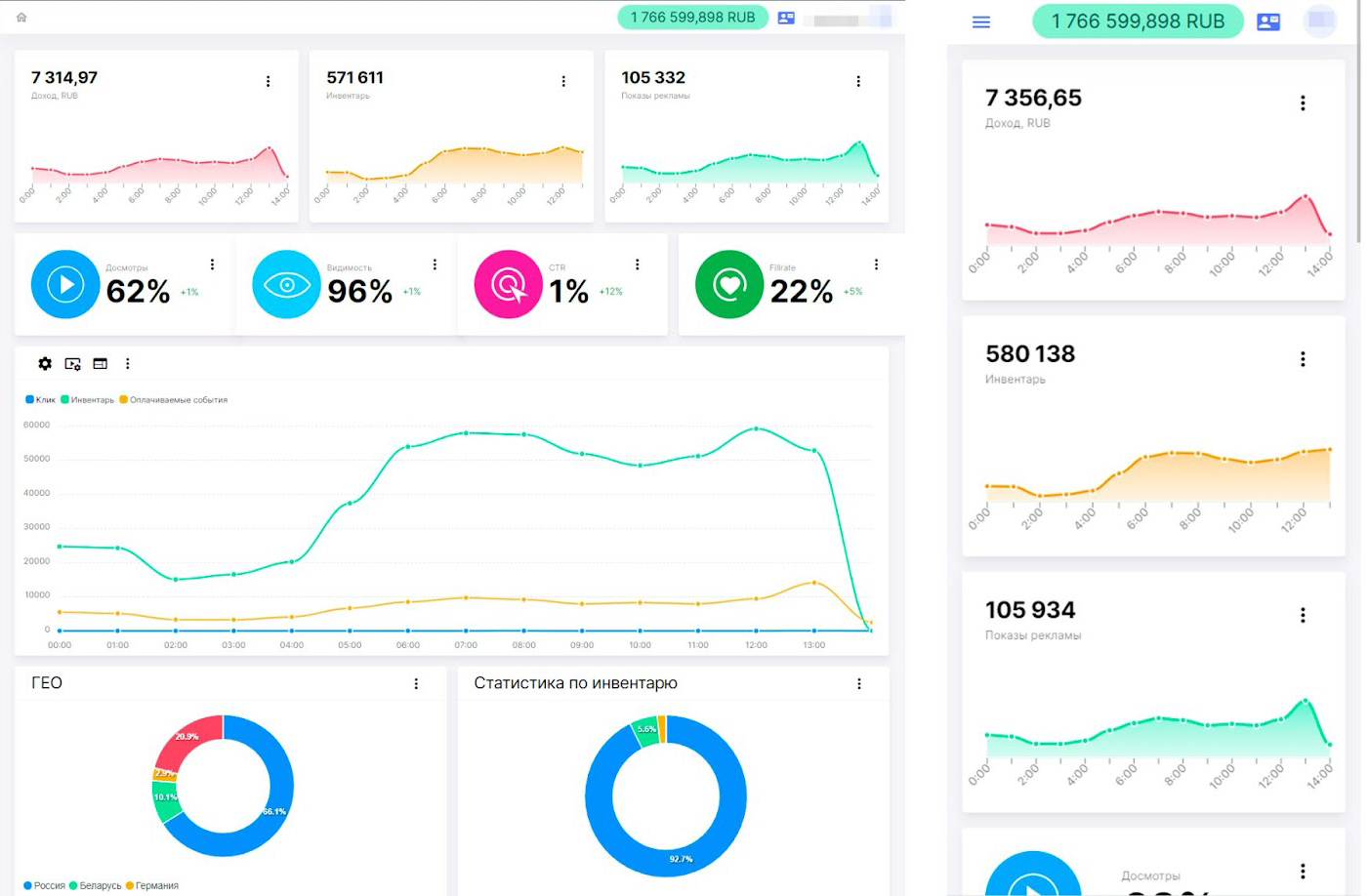Screen dimensions: 1369x896
Task: Open kebab menu on the CTR 1% card
Action: [x=637, y=265]
